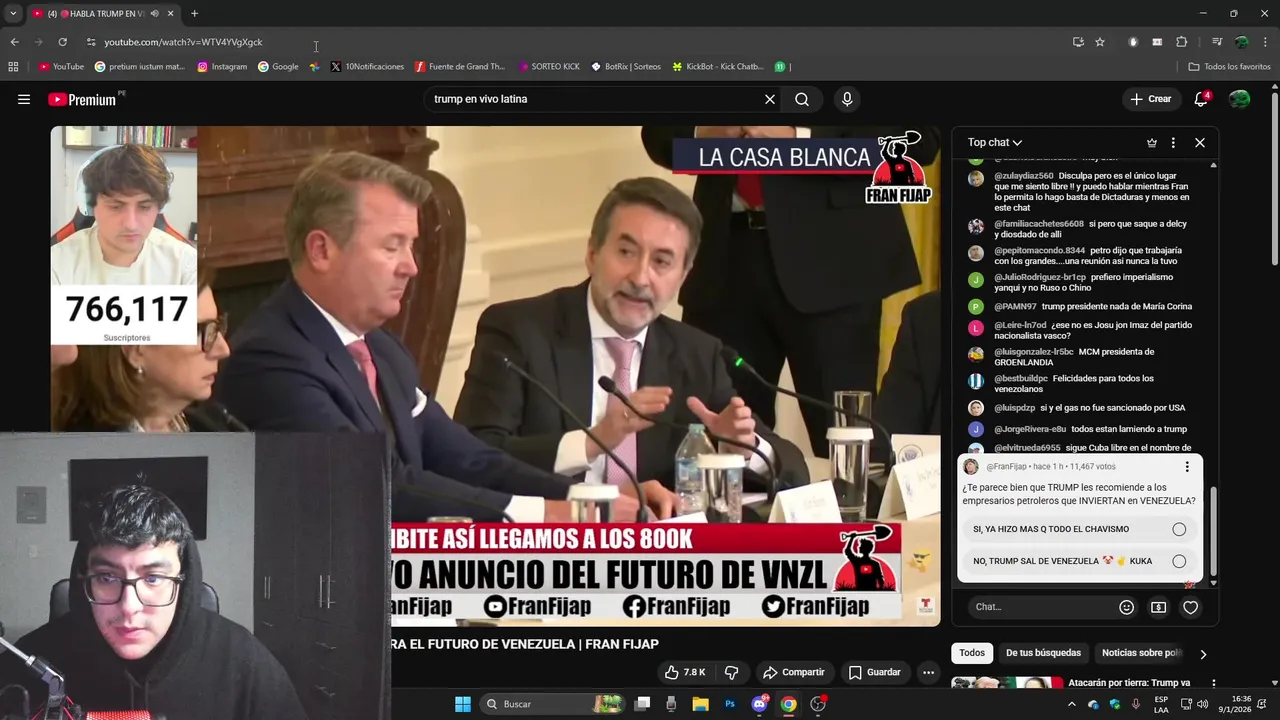Select the De tus búsquedas chip
The height and width of the screenshot is (720, 1280).
[x=1043, y=653]
